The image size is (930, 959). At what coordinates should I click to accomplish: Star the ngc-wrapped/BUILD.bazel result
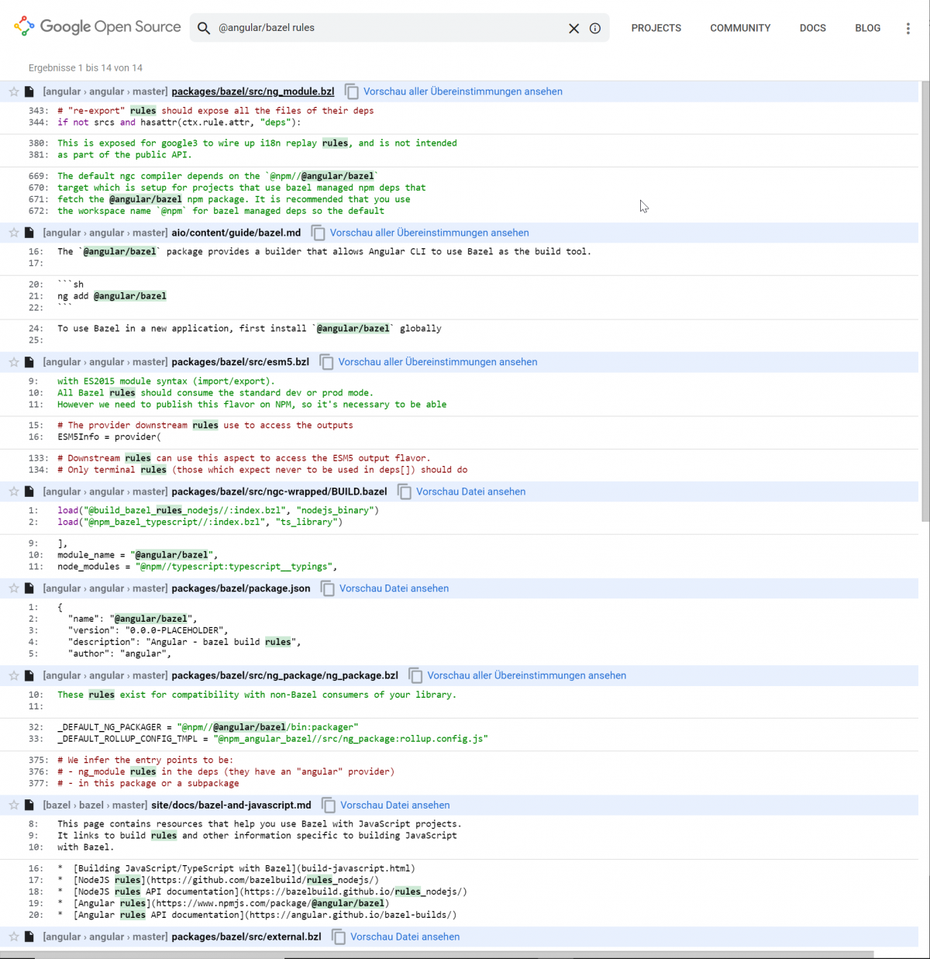(14, 492)
